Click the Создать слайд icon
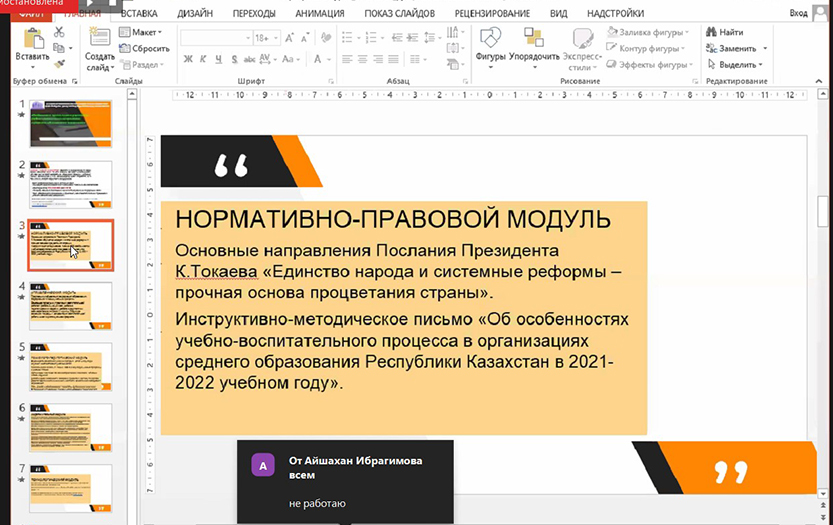The image size is (833, 525). pyautogui.click(x=99, y=41)
